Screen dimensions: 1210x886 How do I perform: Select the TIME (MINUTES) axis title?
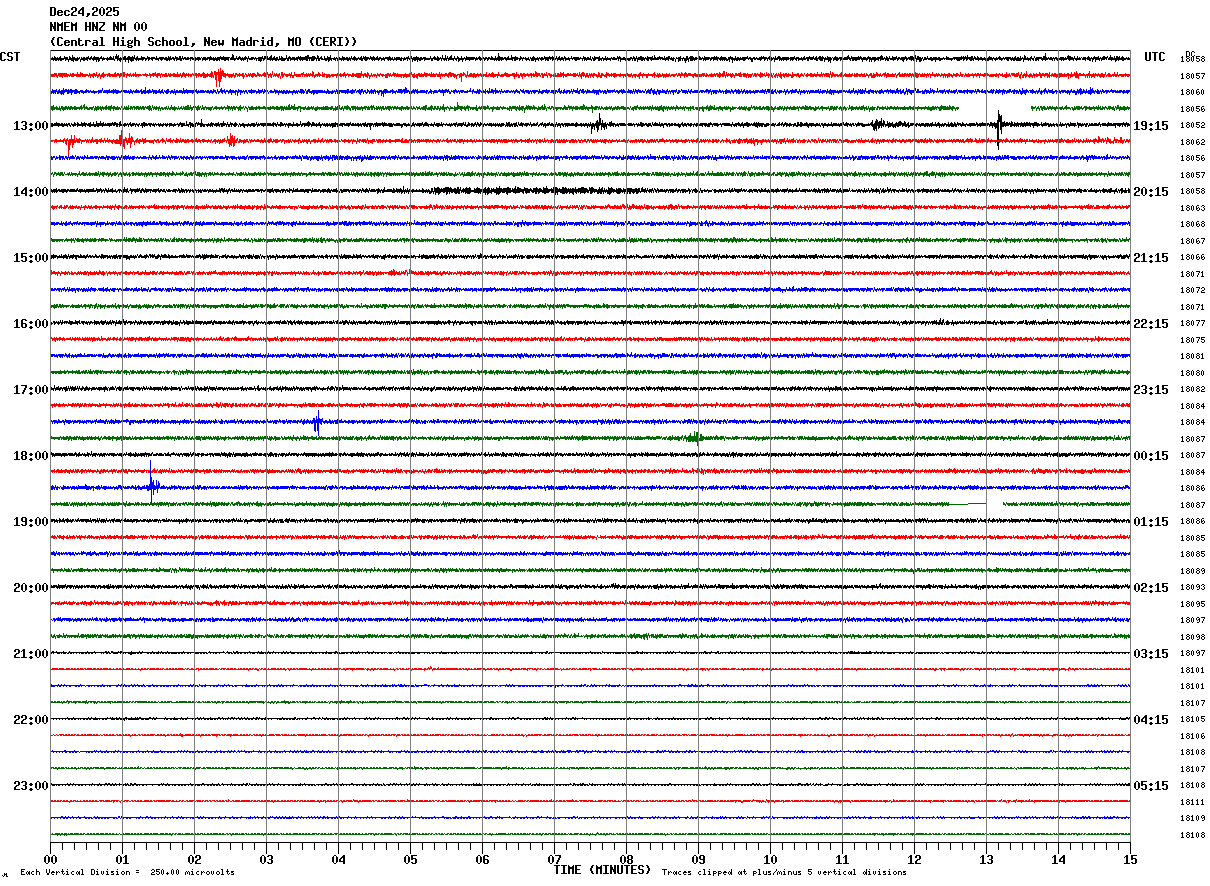pos(602,870)
